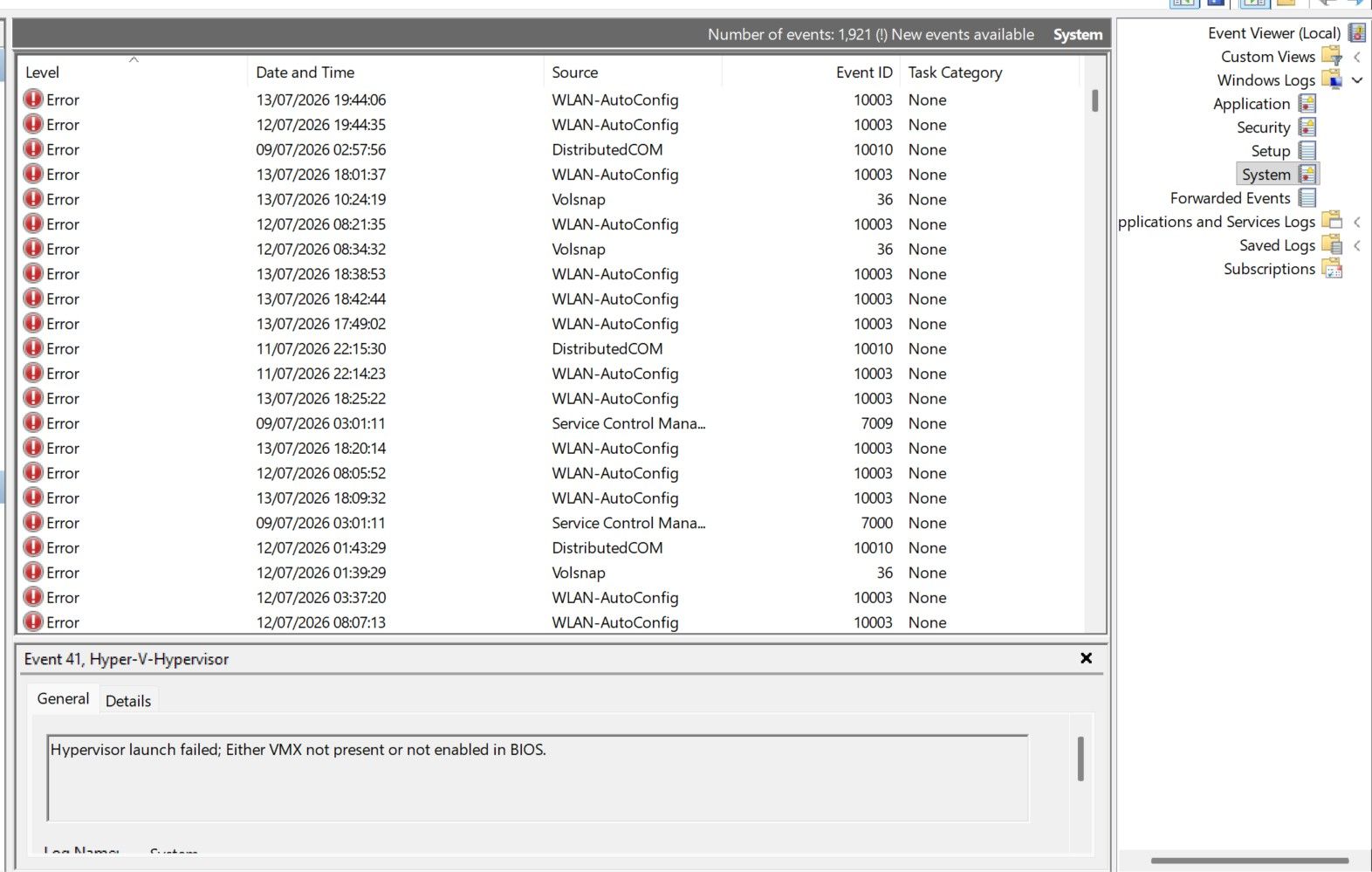1372x872 pixels.
Task: Collapse the Windows Logs tree node
Action: tap(1357, 80)
